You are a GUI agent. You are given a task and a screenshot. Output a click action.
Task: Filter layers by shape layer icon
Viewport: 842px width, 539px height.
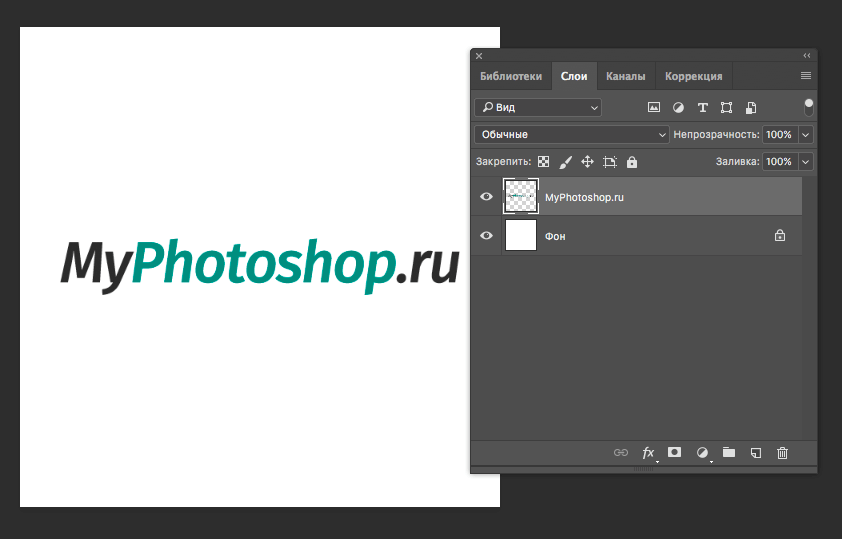727,107
